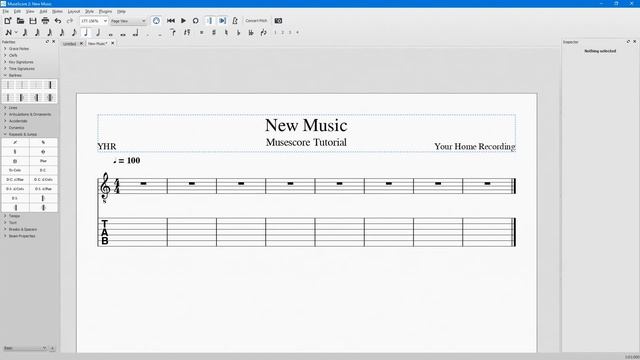Close the New Music tab
Viewport: 640px width, 360px height.
point(113,43)
